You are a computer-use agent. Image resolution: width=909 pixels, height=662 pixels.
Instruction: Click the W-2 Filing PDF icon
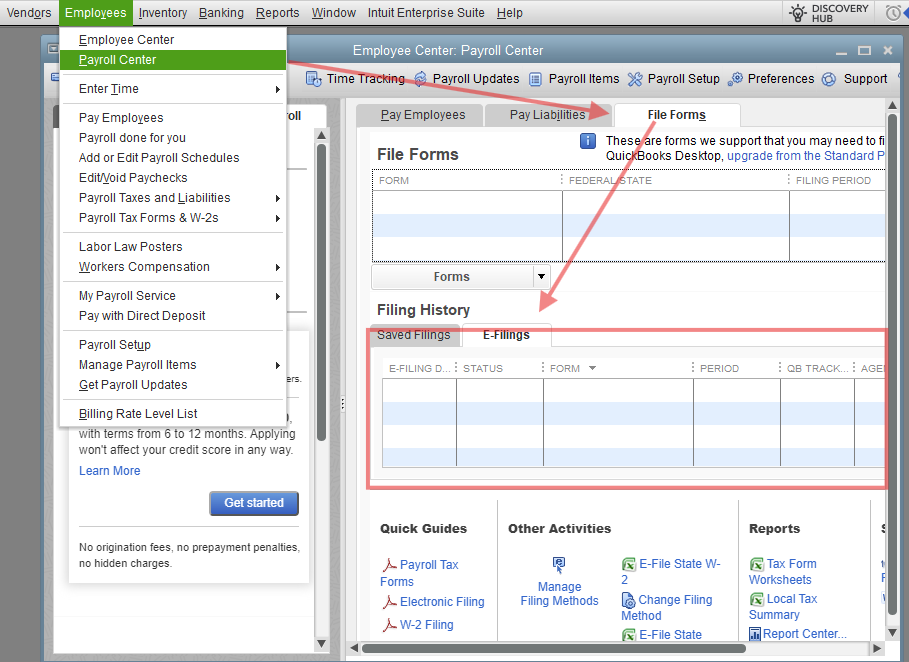coord(389,625)
